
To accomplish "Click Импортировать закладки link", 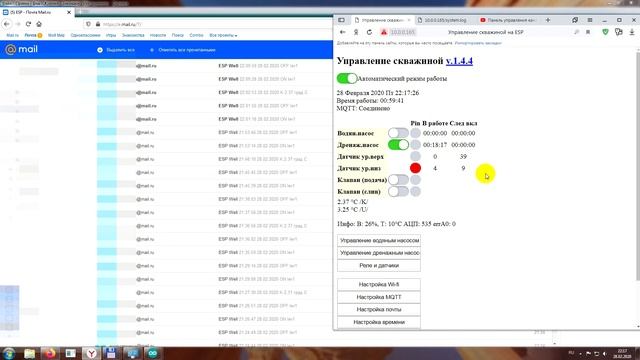I will pos(478,43).
